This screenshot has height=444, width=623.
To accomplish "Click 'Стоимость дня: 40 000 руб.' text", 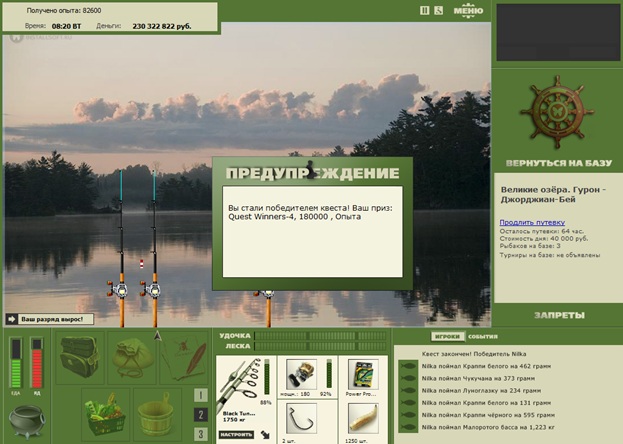I will [x=544, y=238].
